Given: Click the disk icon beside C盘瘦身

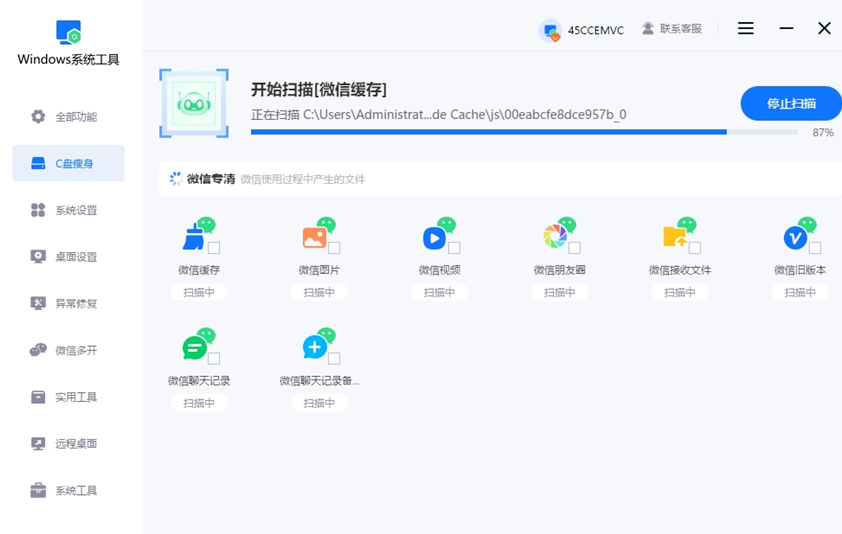Looking at the screenshot, I should pyautogui.click(x=38, y=163).
